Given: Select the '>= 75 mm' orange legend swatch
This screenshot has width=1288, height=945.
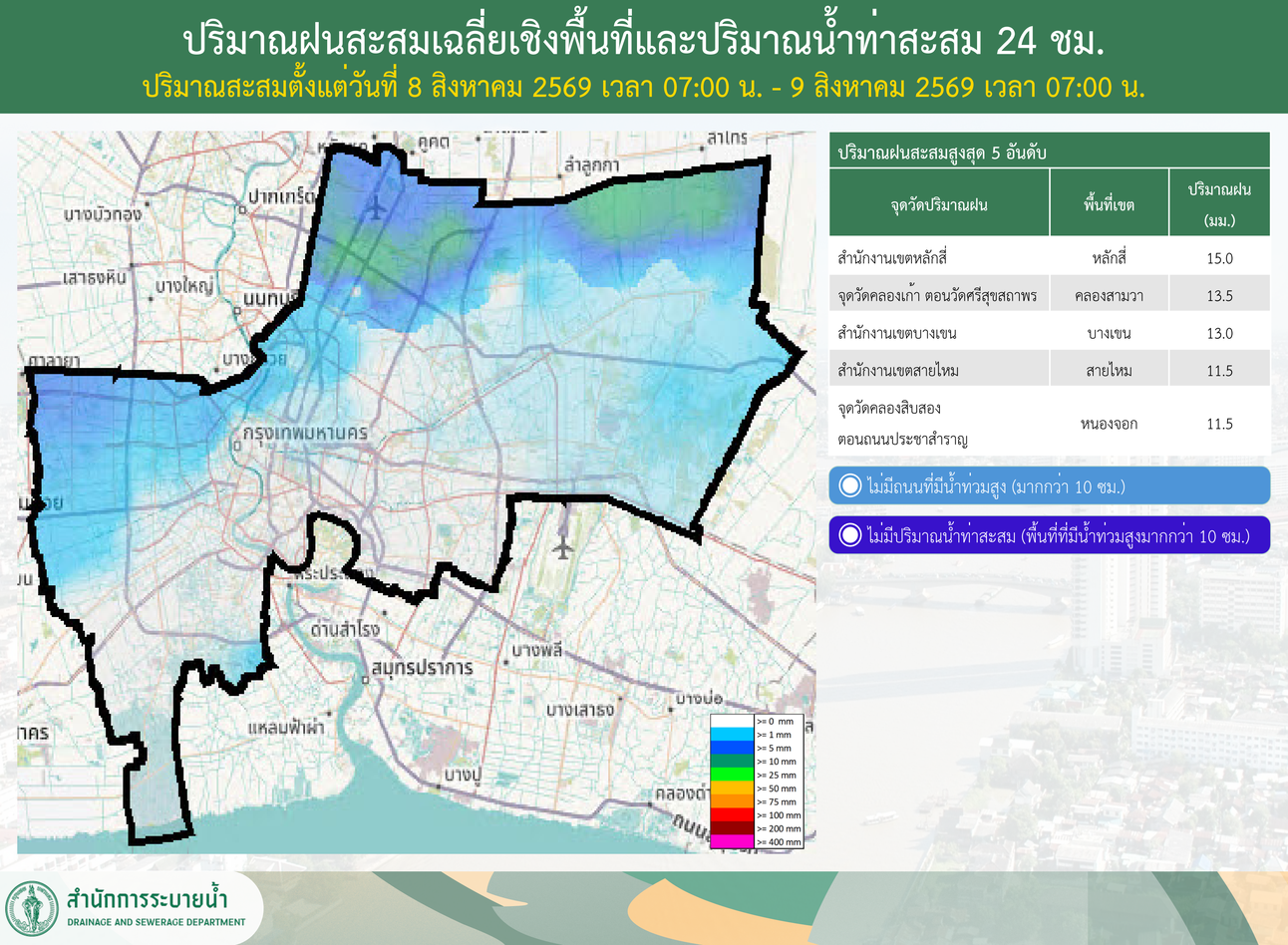Looking at the screenshot, I should 732,801.
